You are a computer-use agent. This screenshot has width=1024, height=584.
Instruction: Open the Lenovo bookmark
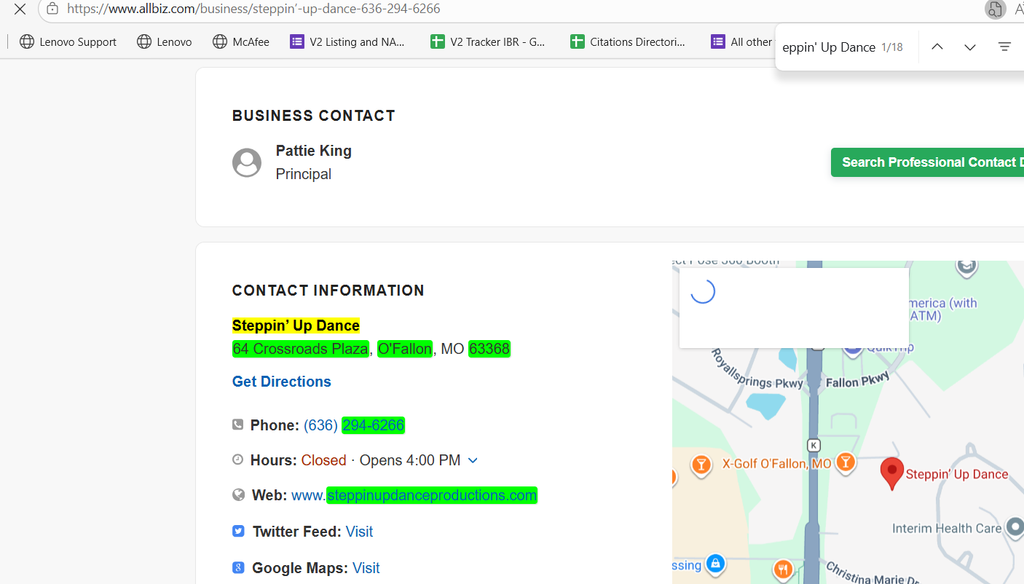click(164, 42)
